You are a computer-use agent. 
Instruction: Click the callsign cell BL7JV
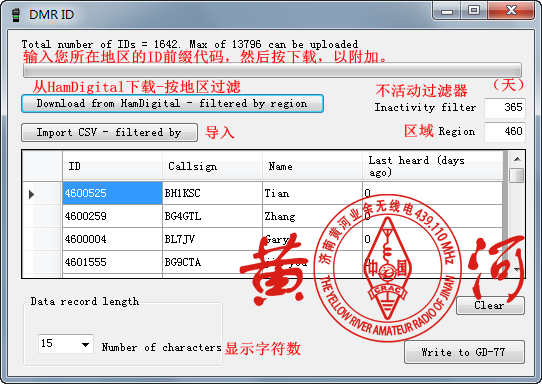click(212, 239)
